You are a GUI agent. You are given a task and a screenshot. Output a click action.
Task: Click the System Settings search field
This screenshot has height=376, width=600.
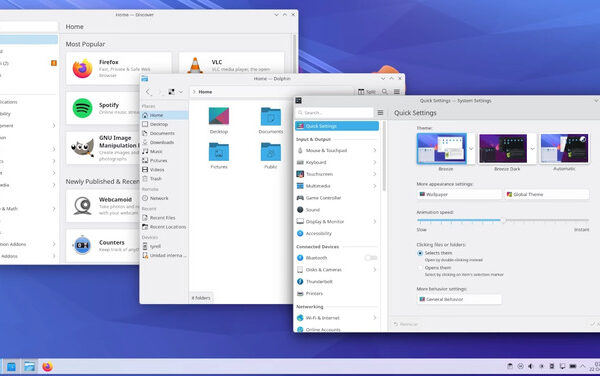[334, 112]
